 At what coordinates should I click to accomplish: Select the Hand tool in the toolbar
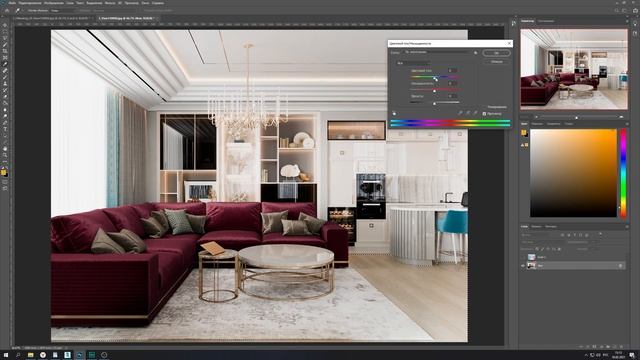pyautogui.click(x=5, y=149)
